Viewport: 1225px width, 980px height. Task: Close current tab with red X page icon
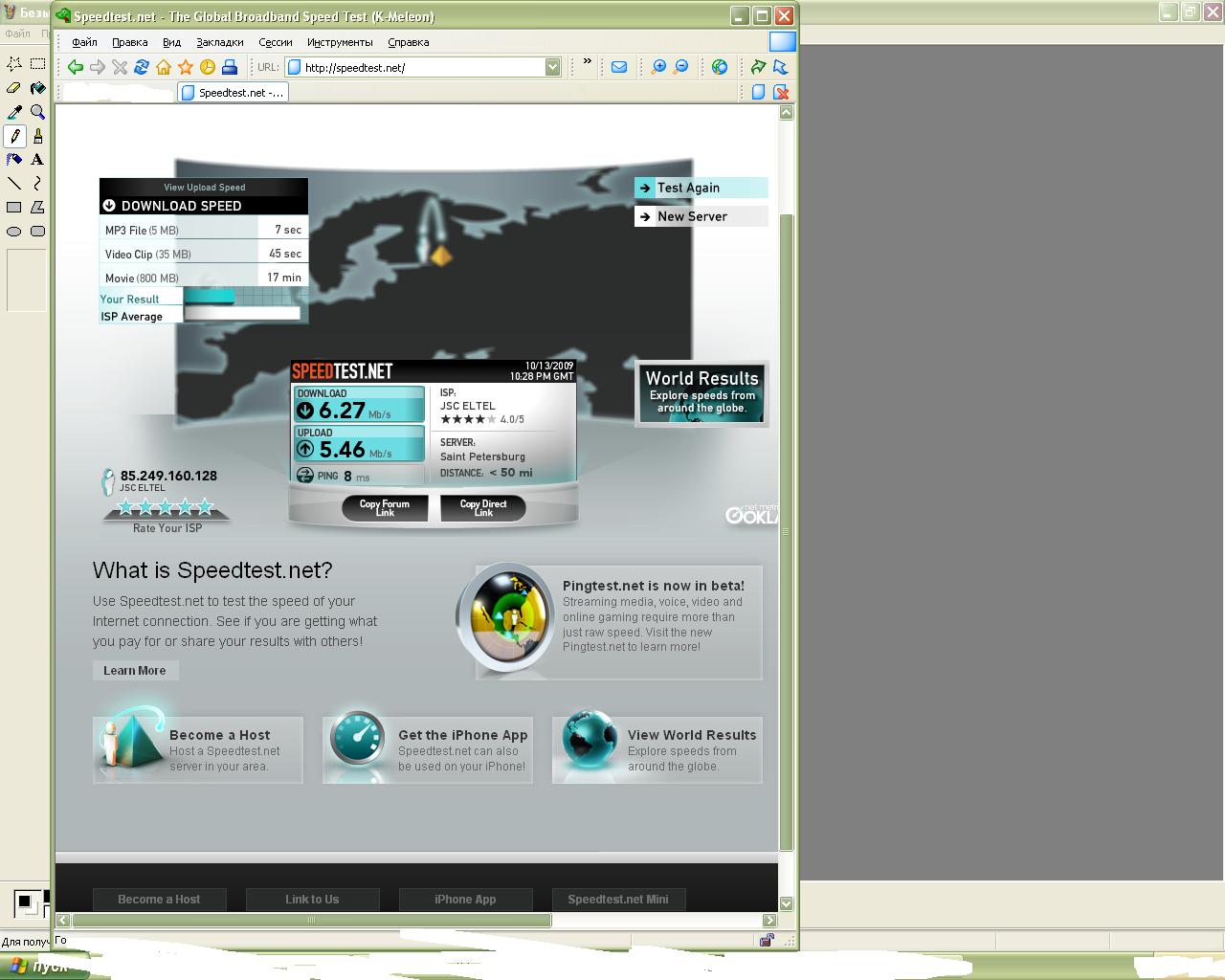pyautogui.click(x=781, y=93)
